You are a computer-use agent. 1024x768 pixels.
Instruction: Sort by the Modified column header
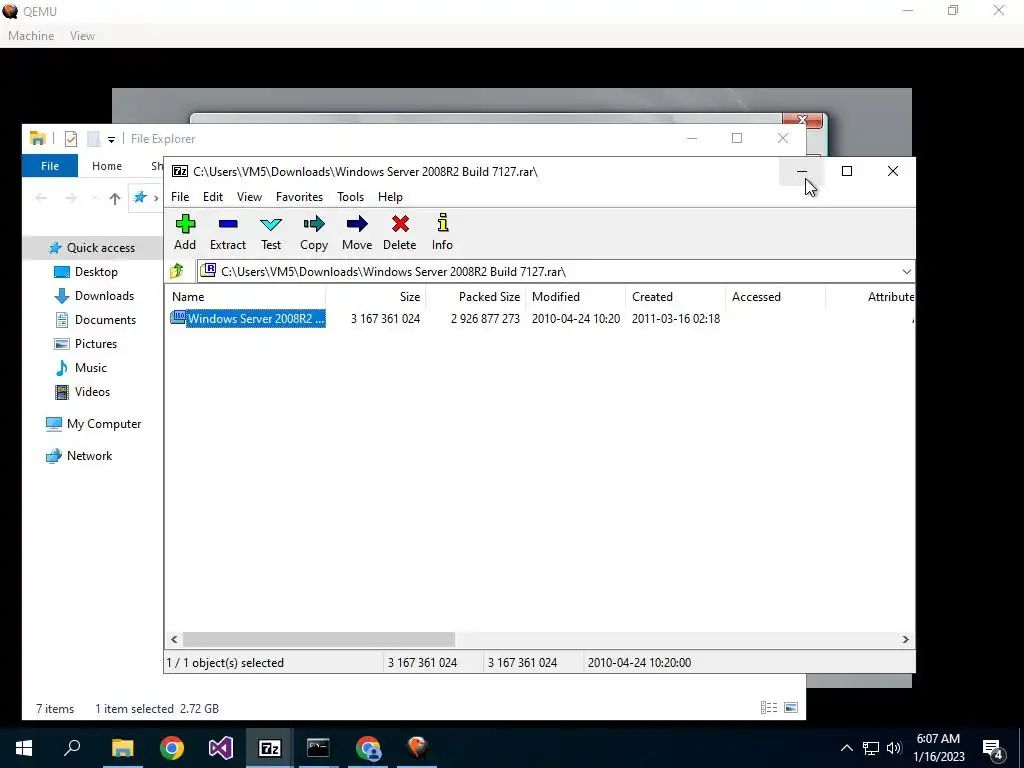pos(575,296)
